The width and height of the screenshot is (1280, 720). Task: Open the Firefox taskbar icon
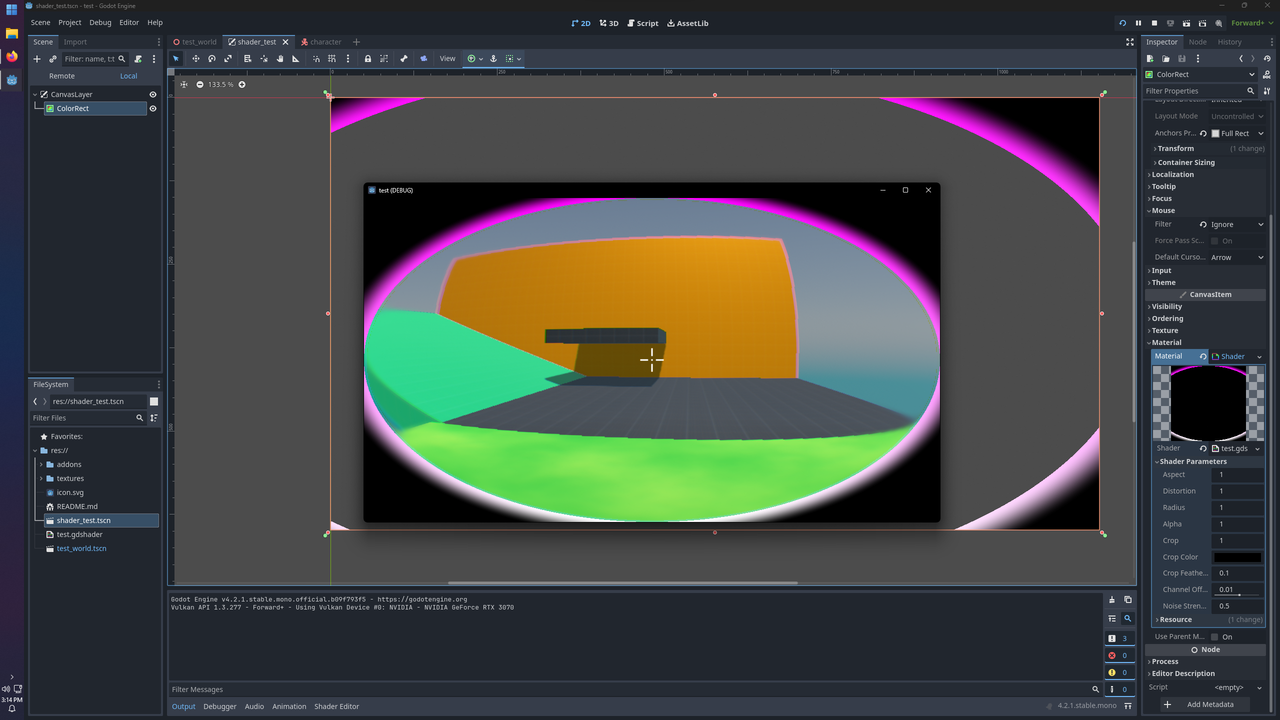coord(12,56)
